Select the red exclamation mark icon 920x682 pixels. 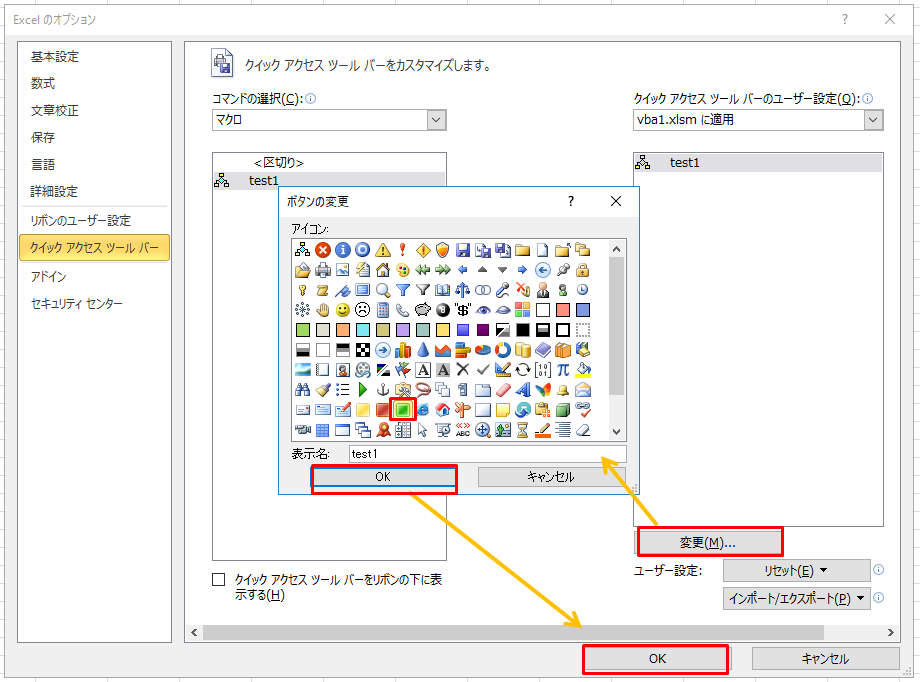pos(402,250)
